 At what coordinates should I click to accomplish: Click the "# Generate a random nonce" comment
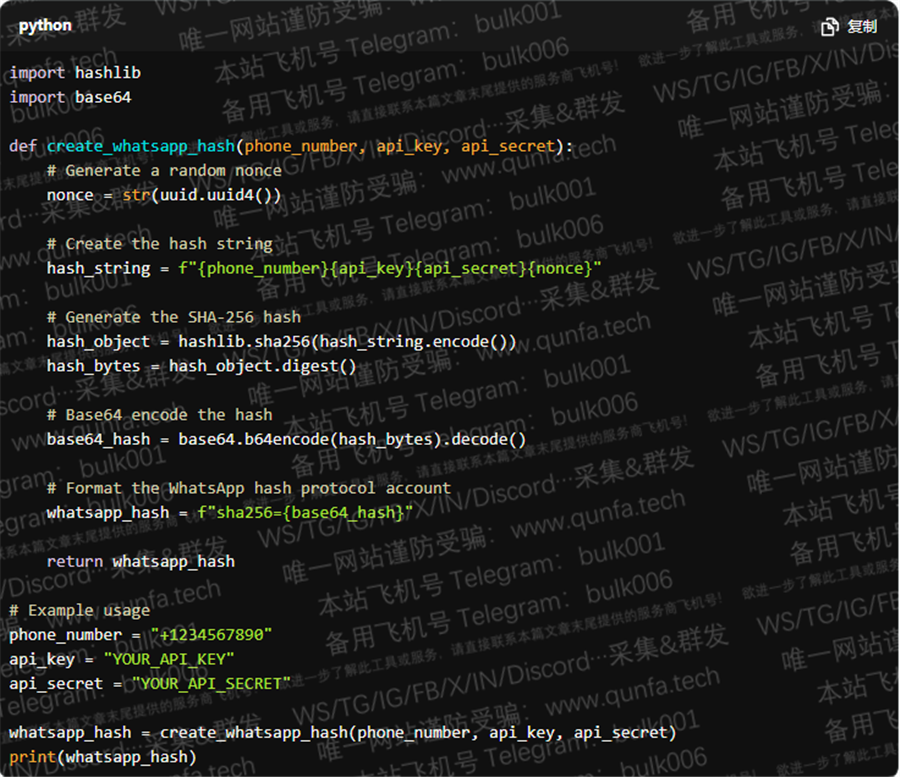(164, 170)
